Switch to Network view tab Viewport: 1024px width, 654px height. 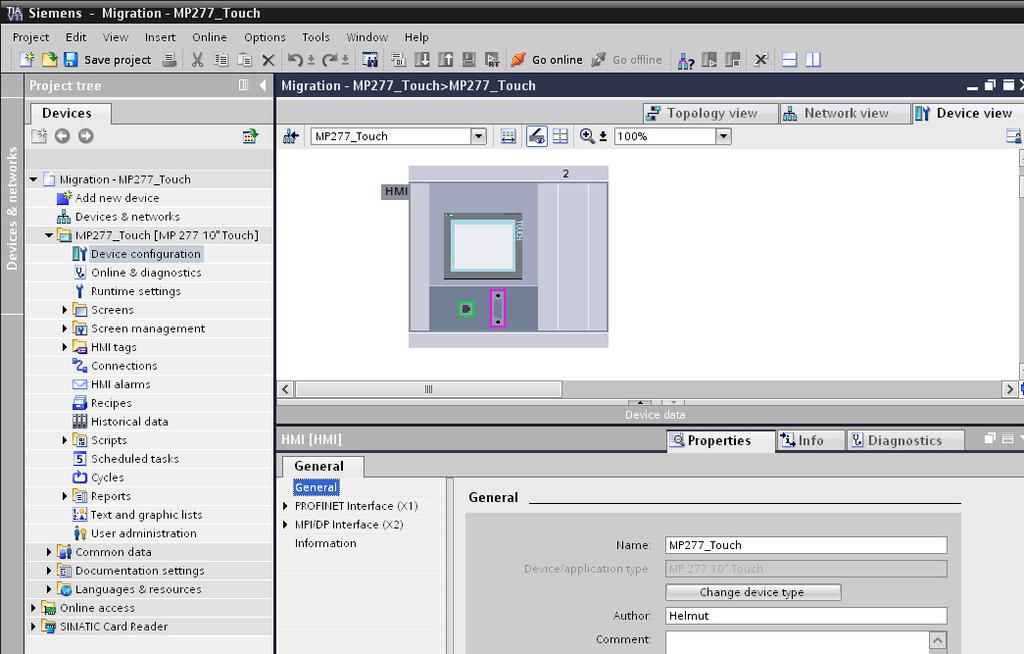845,113
